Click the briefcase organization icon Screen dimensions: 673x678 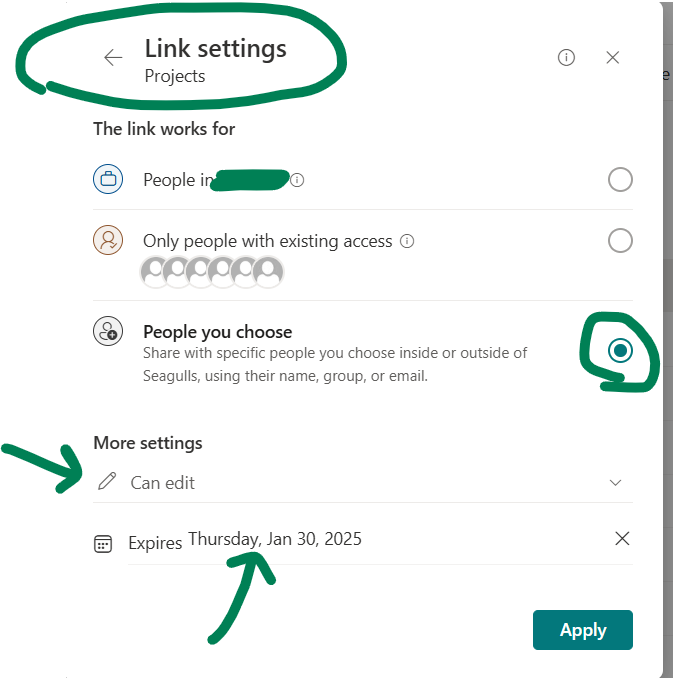tap(108, 179)
